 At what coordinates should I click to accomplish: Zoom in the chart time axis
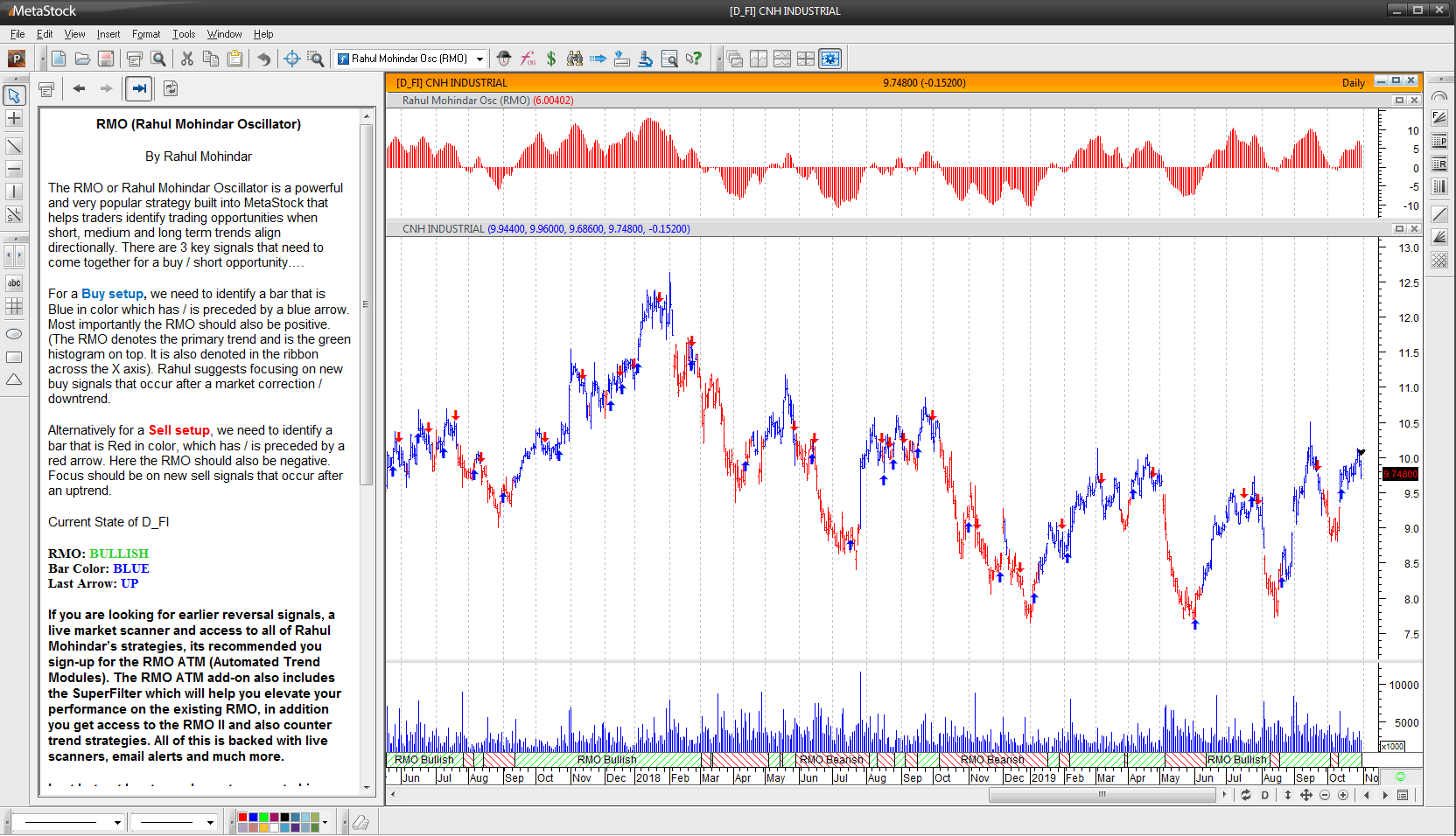(x=1343, y=795)
